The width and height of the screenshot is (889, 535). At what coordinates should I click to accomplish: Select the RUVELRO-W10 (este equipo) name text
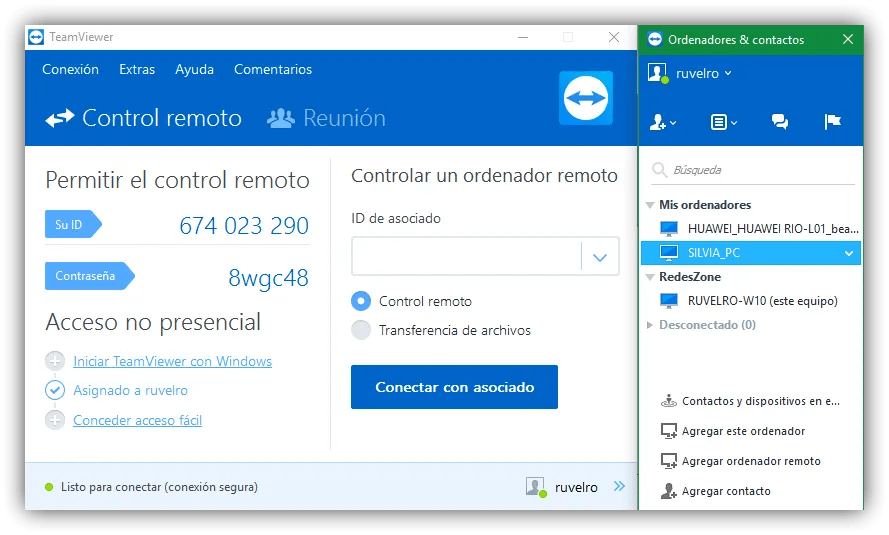click(x=763, y=301)
